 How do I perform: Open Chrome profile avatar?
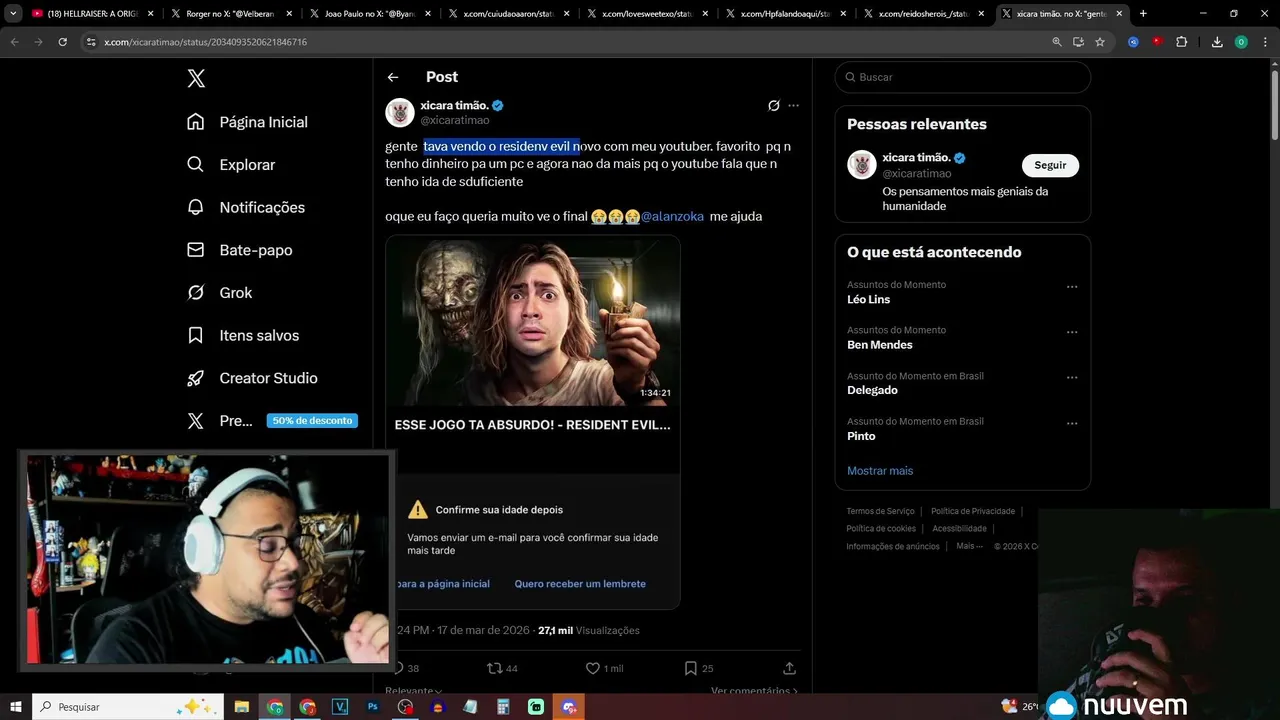click(1241, 42)
